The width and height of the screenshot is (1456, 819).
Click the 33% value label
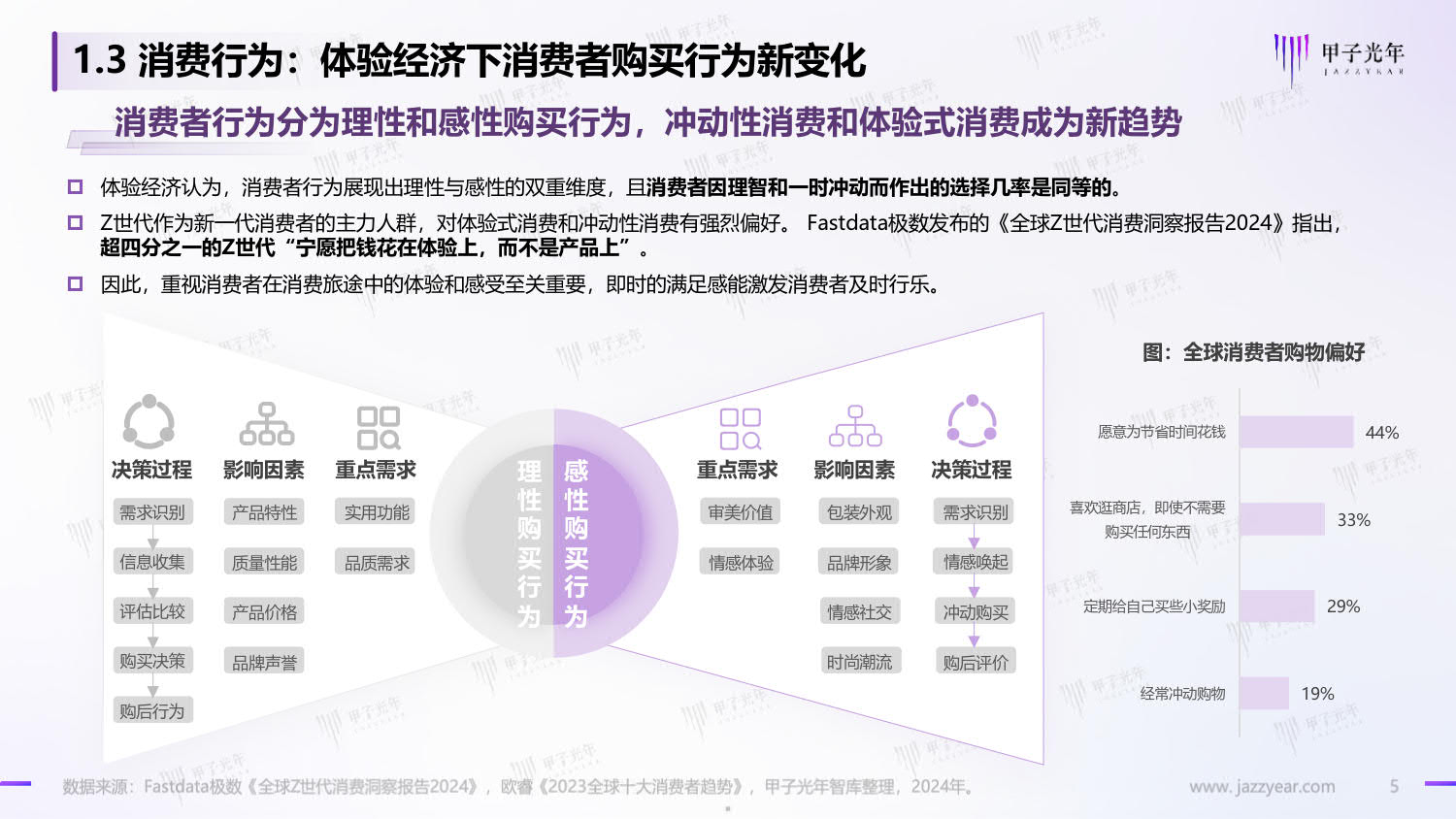tap(1354, 520)
